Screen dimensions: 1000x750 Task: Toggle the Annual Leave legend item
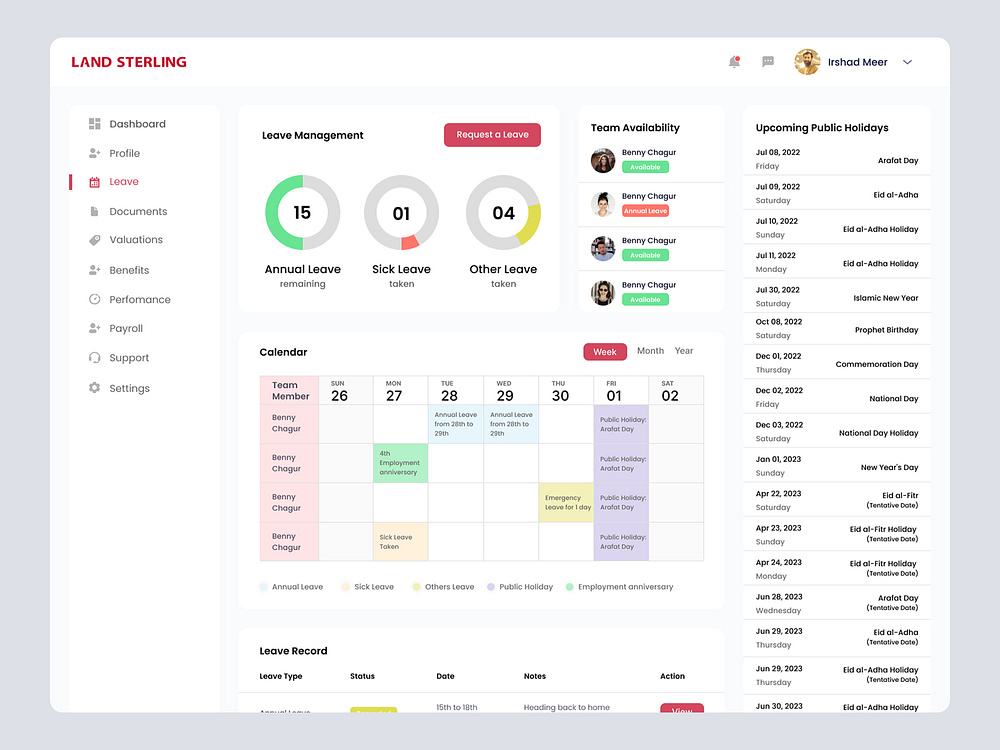tap(292, 587)
